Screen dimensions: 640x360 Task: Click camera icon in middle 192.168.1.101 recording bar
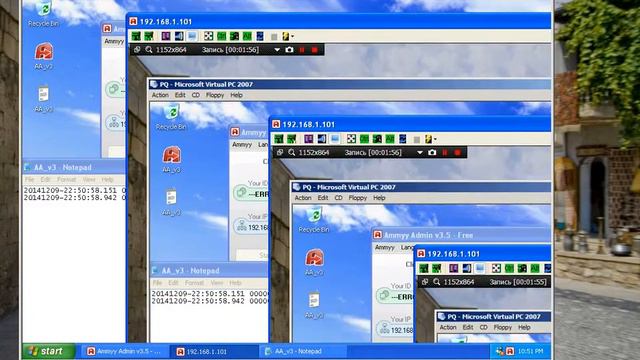pos(432,153)
